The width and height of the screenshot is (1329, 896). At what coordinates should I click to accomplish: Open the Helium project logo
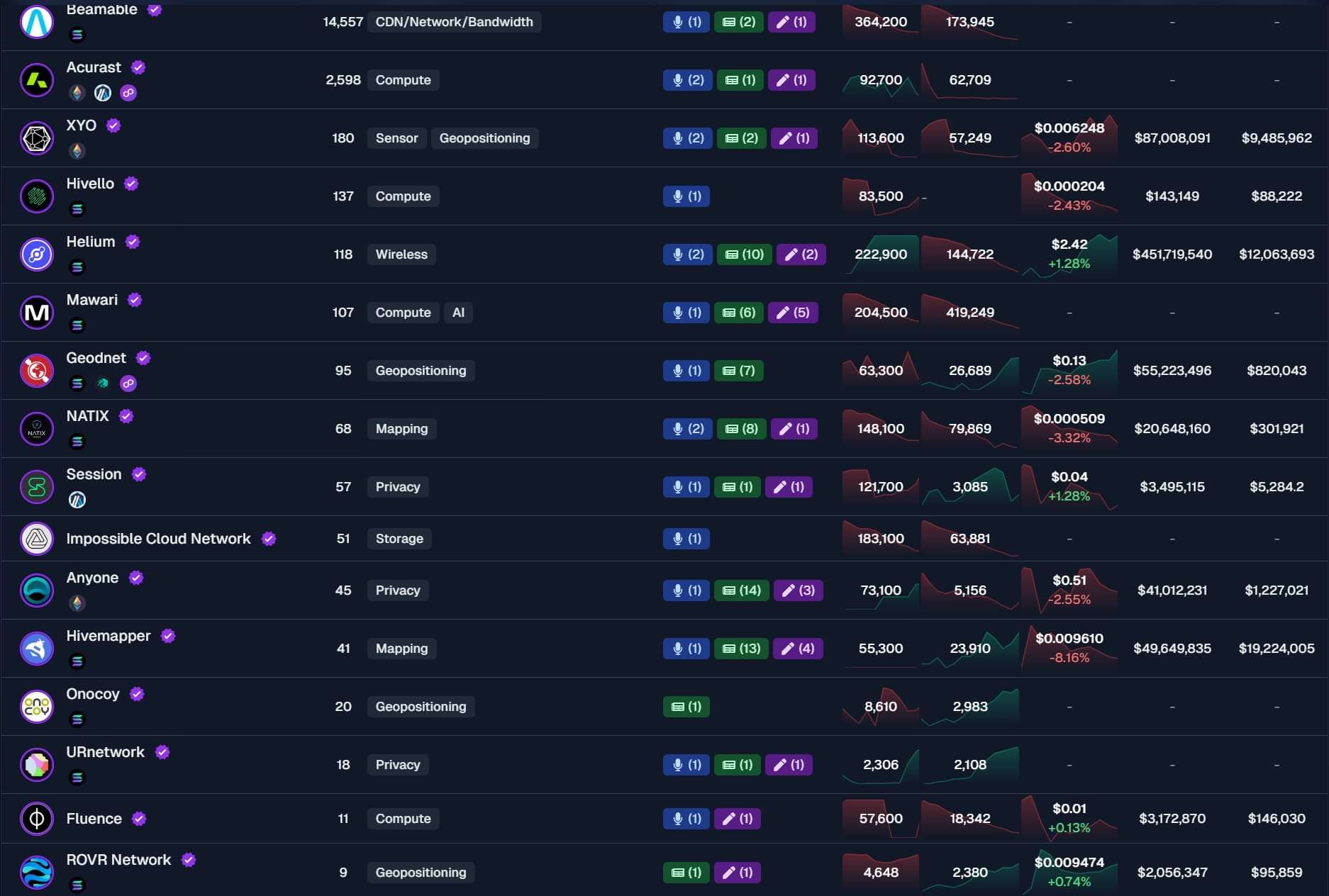coord(37,254)
